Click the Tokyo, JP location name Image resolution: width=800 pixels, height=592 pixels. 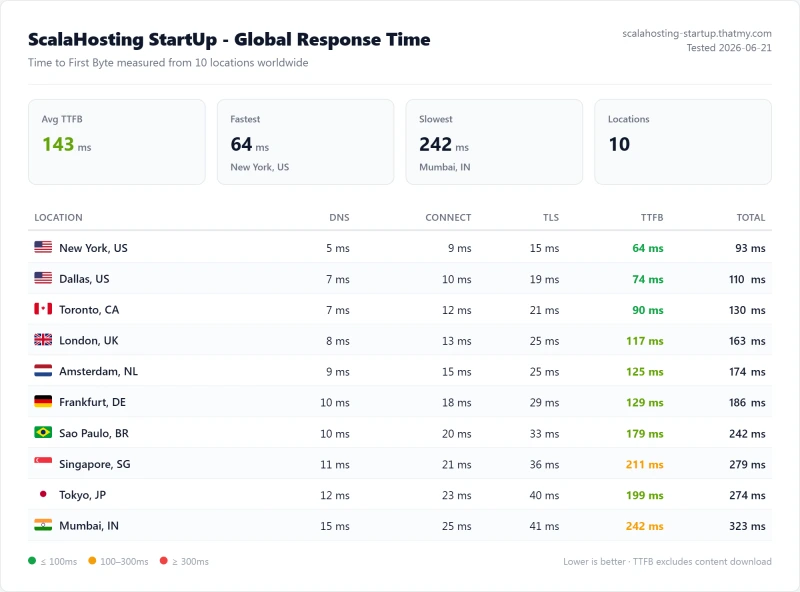pos(83,495)
